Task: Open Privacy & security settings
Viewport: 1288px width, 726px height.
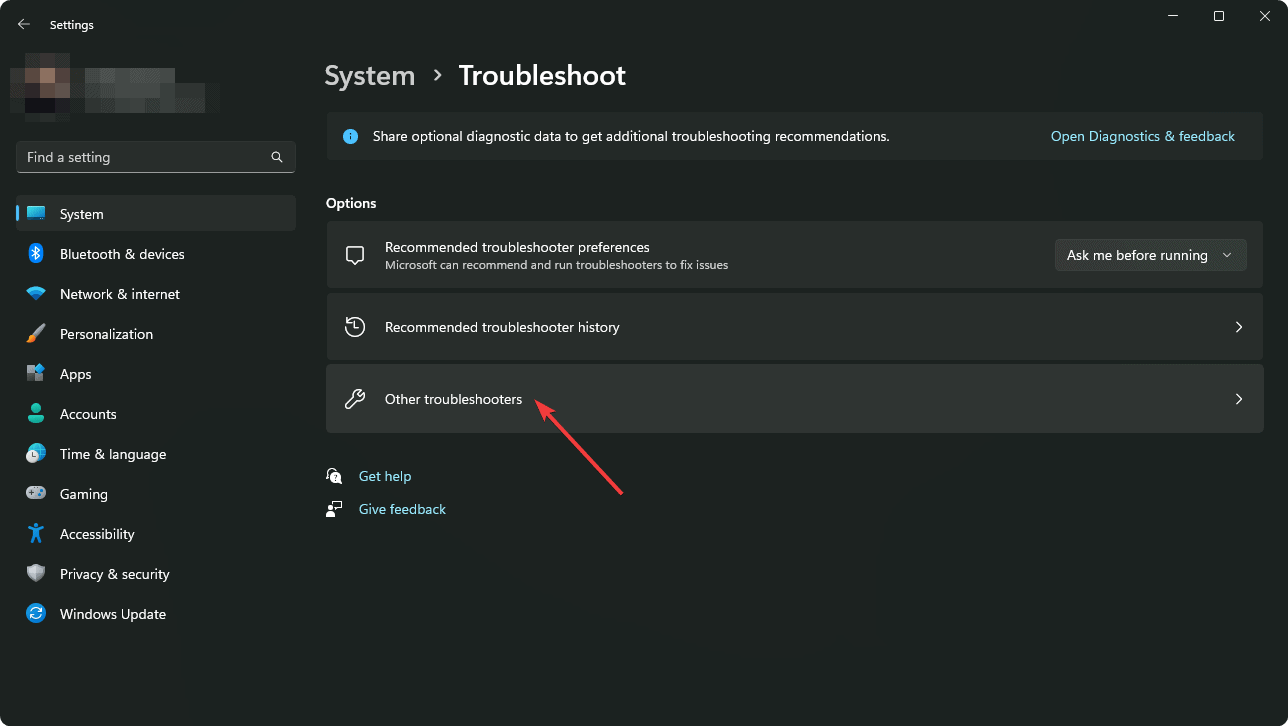Action: click(x=114, y=574)
